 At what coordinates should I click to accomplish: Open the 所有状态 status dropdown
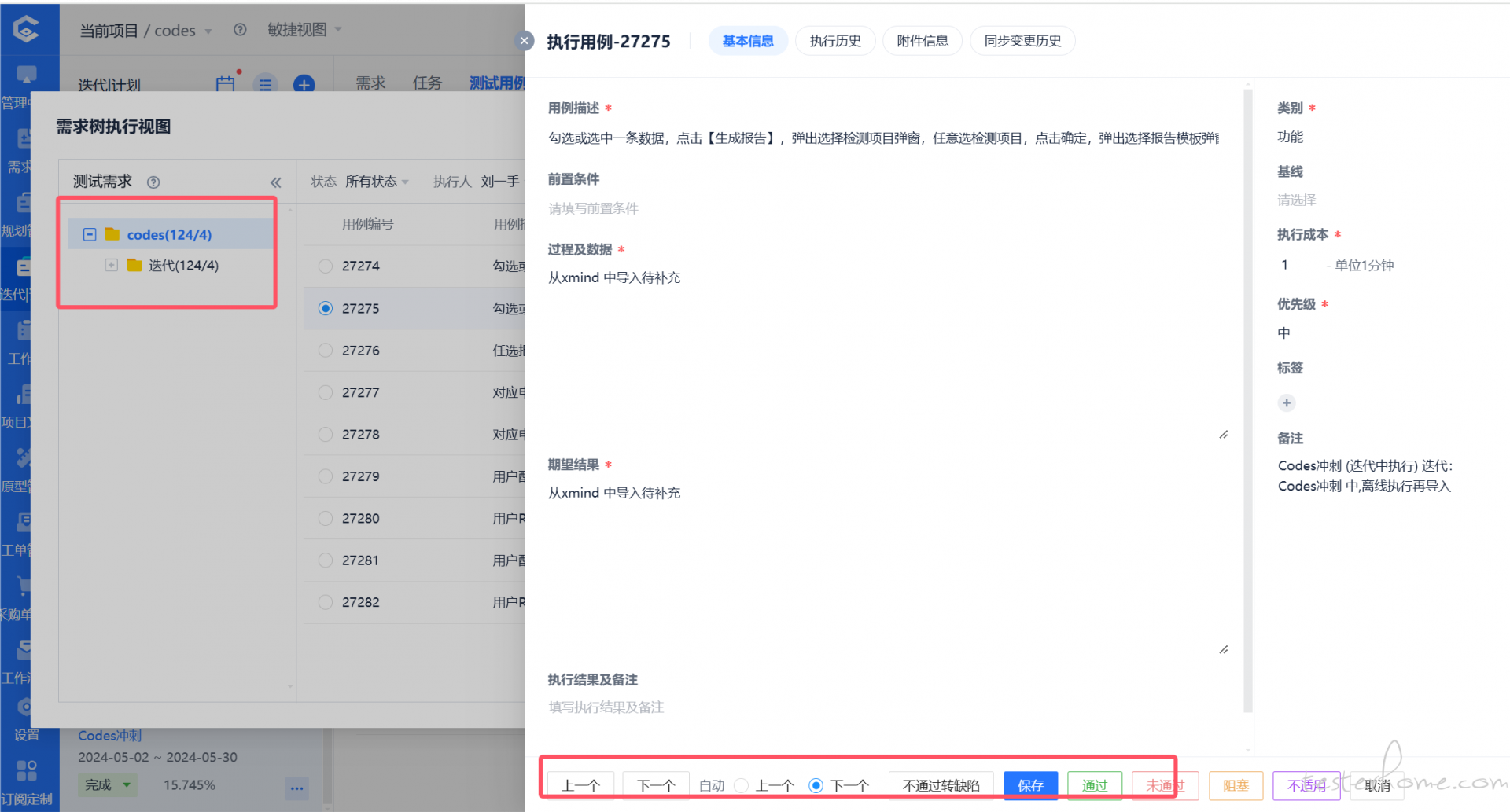377,182
